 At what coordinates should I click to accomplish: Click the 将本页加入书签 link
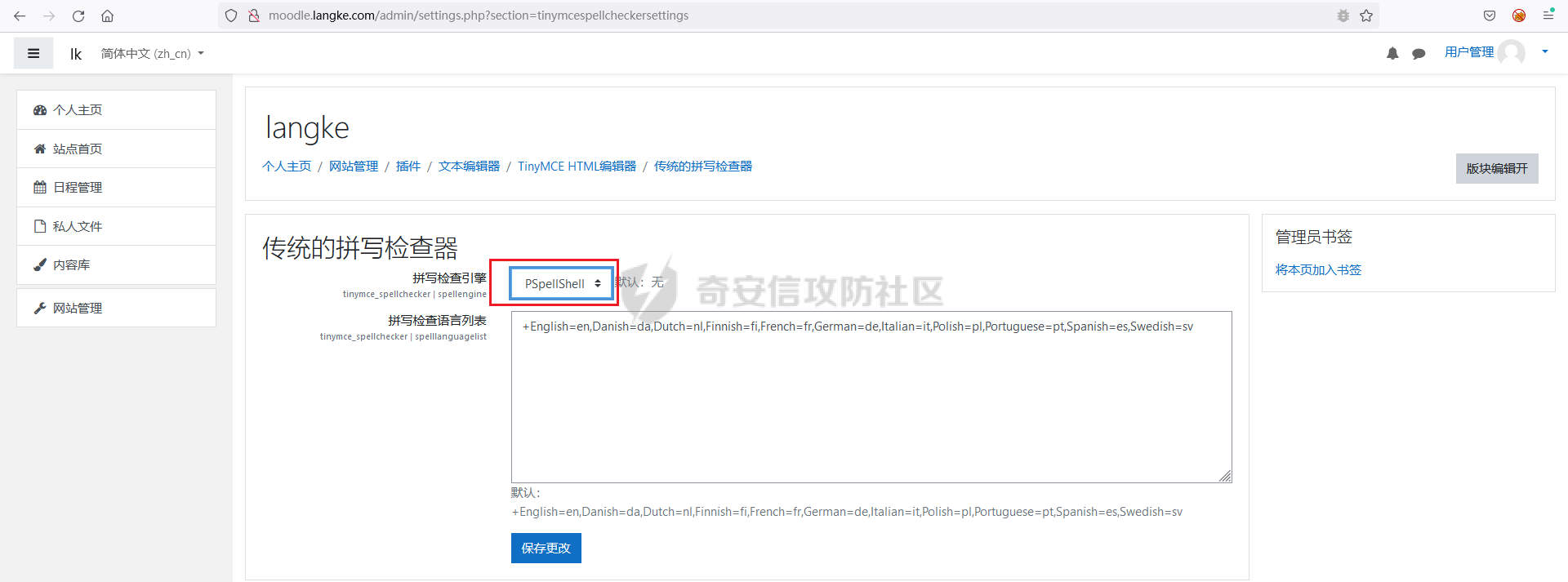pos(1318,269)
